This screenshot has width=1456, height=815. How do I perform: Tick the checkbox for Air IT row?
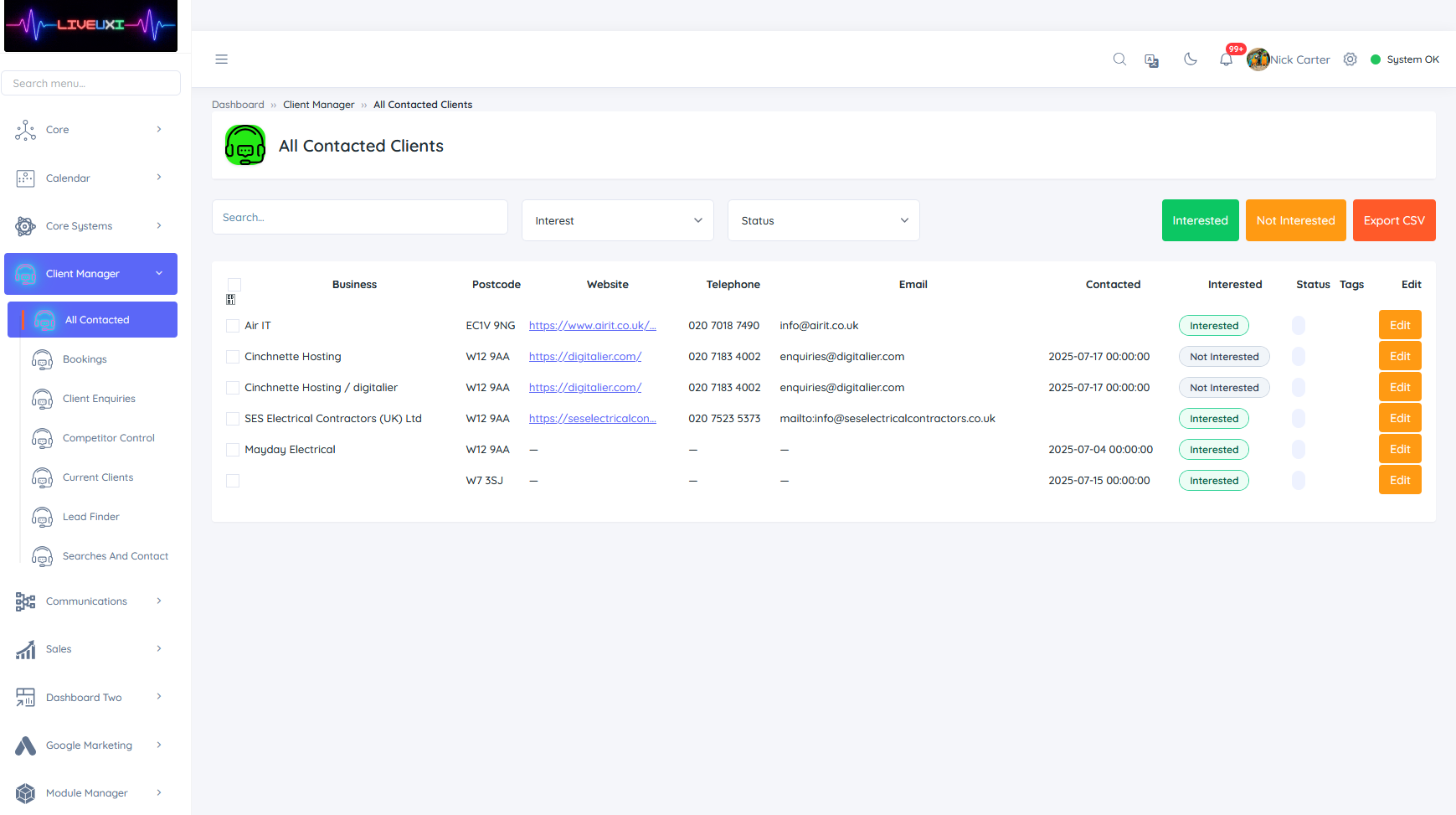pyautogui.click(x=233, y=326)
